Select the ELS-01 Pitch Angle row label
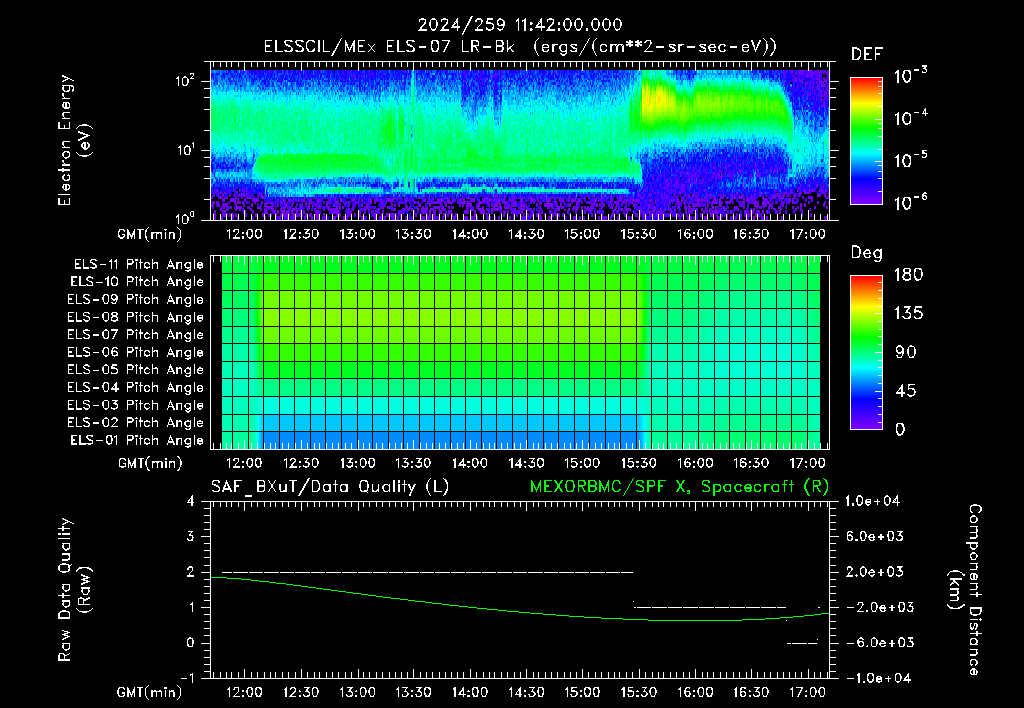This screenshot has height=708, width=1024. [136, 440]
